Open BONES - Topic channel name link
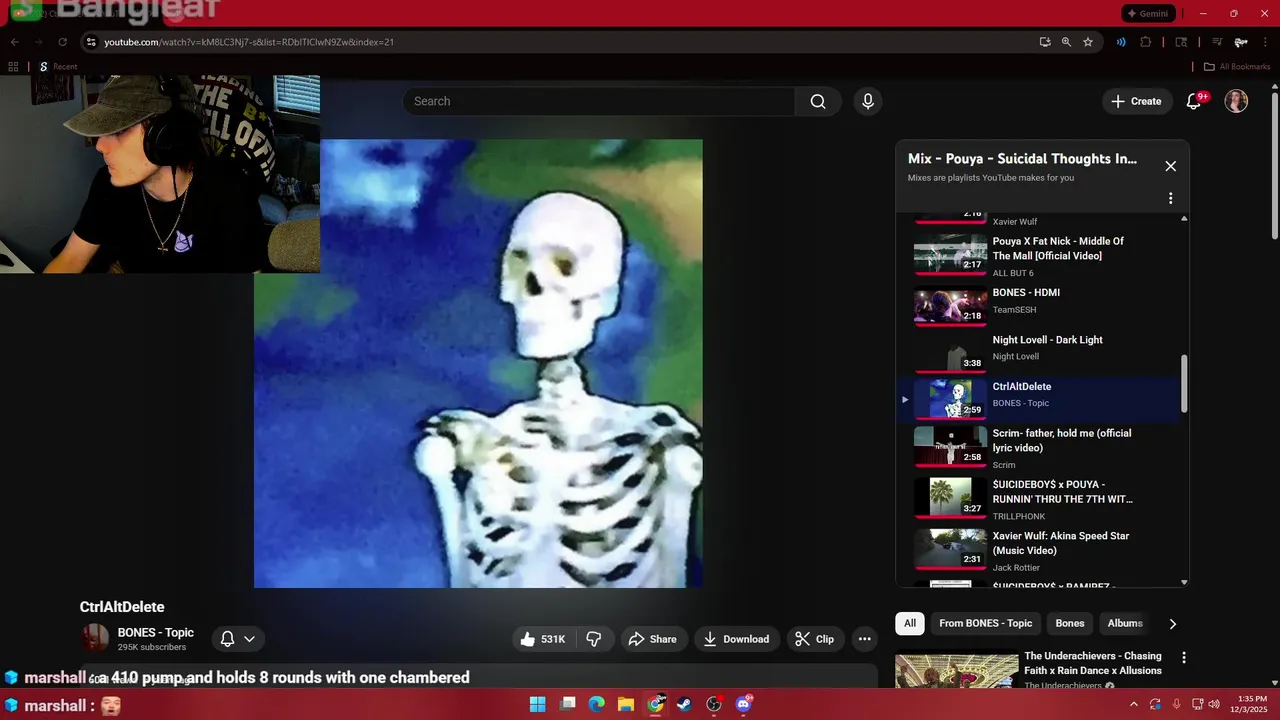The image size is (1280, 720). pyautogui.click(x=156, y=633)
